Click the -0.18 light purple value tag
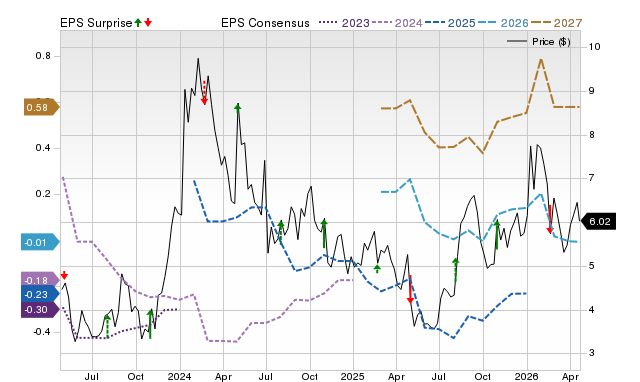Screen dimensions: 640x382 click(x=40, y=280)
